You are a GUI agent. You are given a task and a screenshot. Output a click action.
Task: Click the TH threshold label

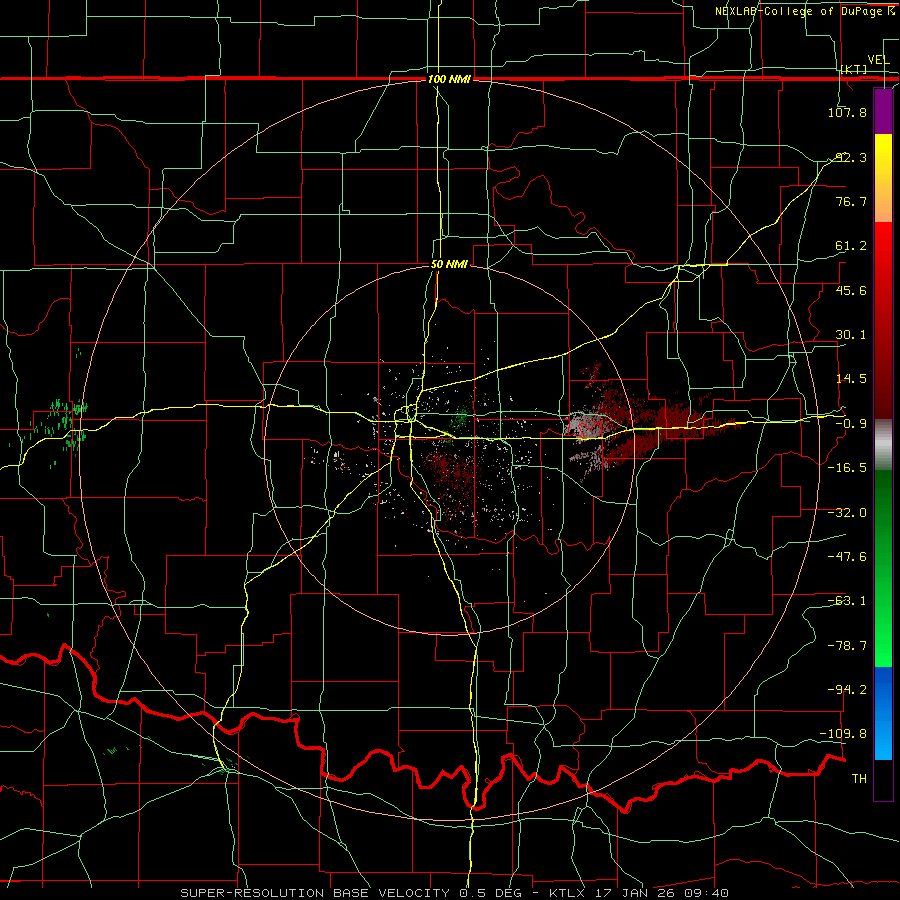coord(859,779)
